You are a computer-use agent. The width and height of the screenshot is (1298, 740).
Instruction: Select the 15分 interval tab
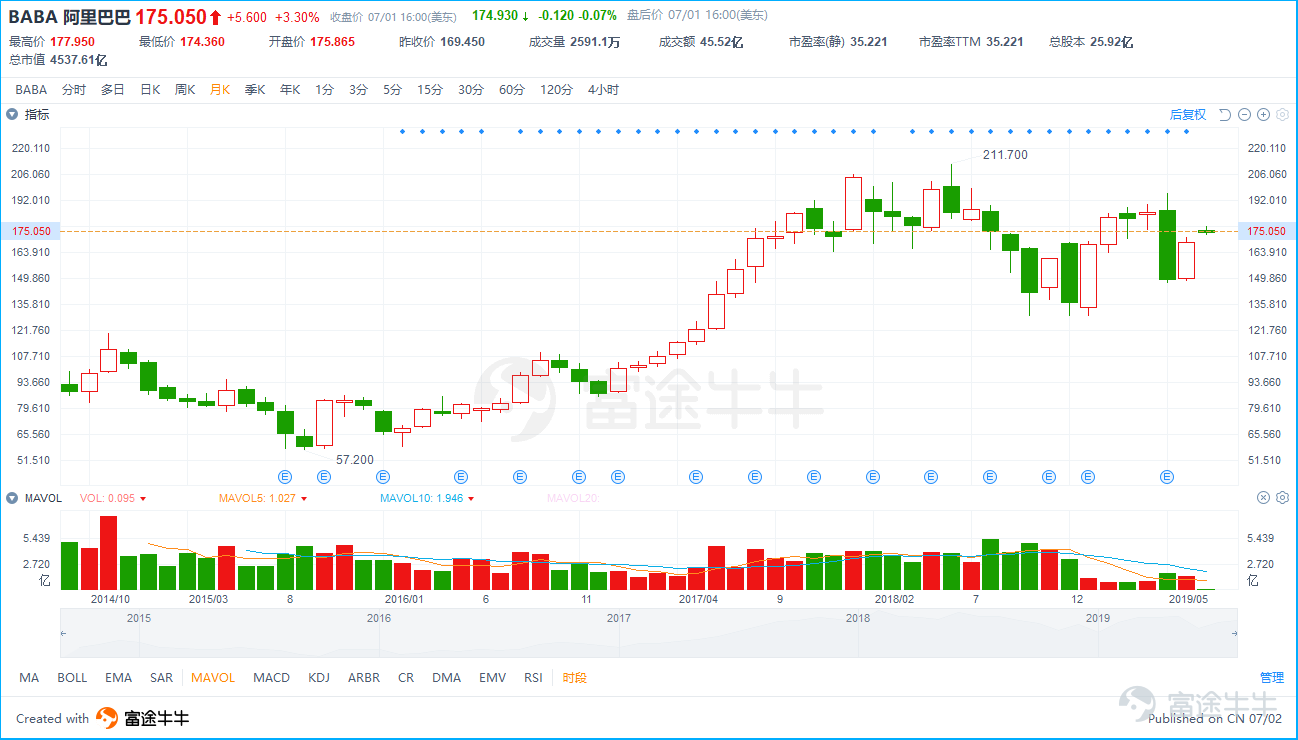[x=430, y=90]
